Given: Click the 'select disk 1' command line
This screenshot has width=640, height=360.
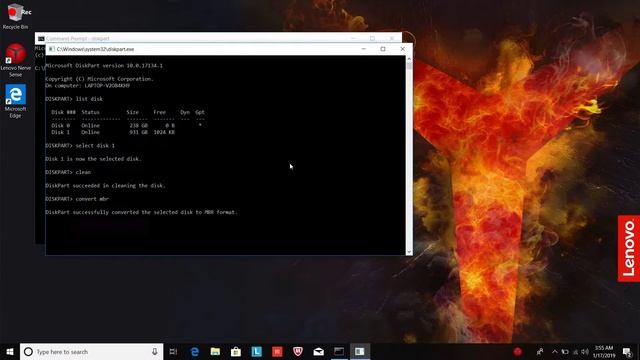Looking at the screenshot, I should pos(80,145).
